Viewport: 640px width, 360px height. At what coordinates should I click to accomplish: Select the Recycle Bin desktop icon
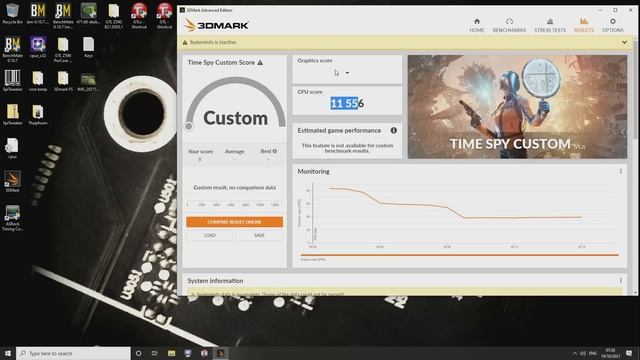(12, 14)
